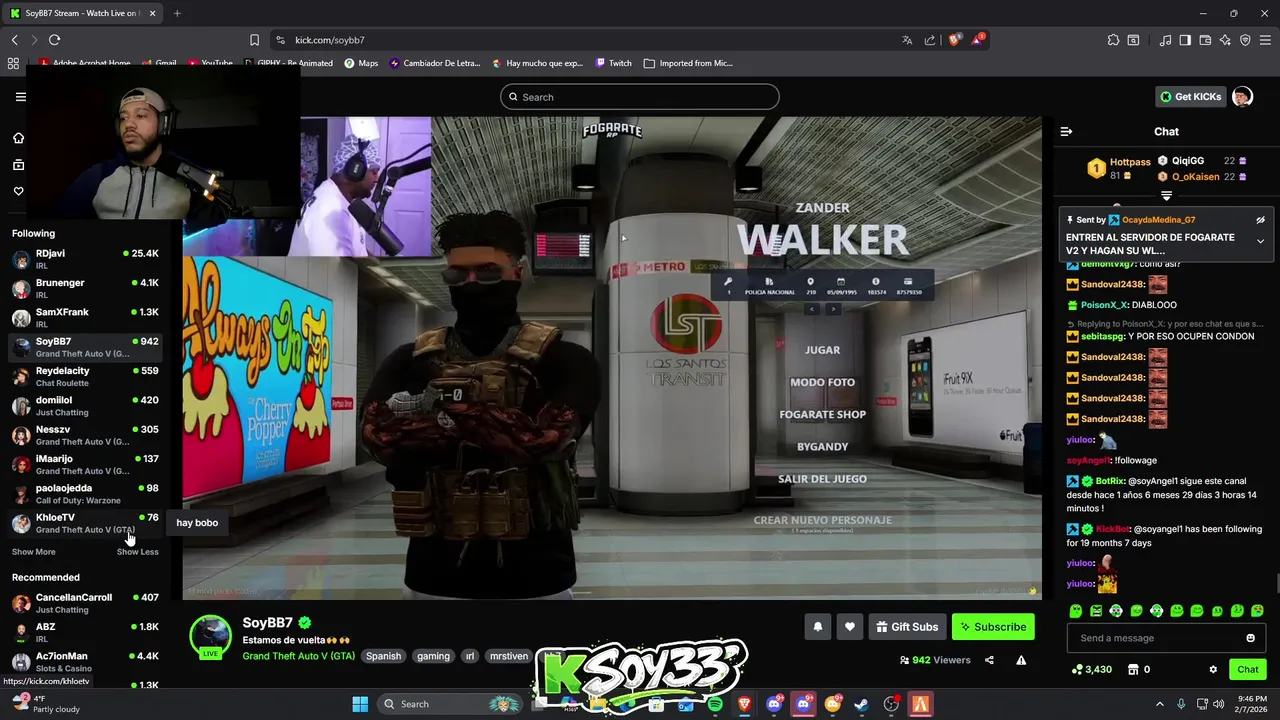Click Show More under Following list
This screenshot has height=720, width=1280.
click(x=33, y=552)
